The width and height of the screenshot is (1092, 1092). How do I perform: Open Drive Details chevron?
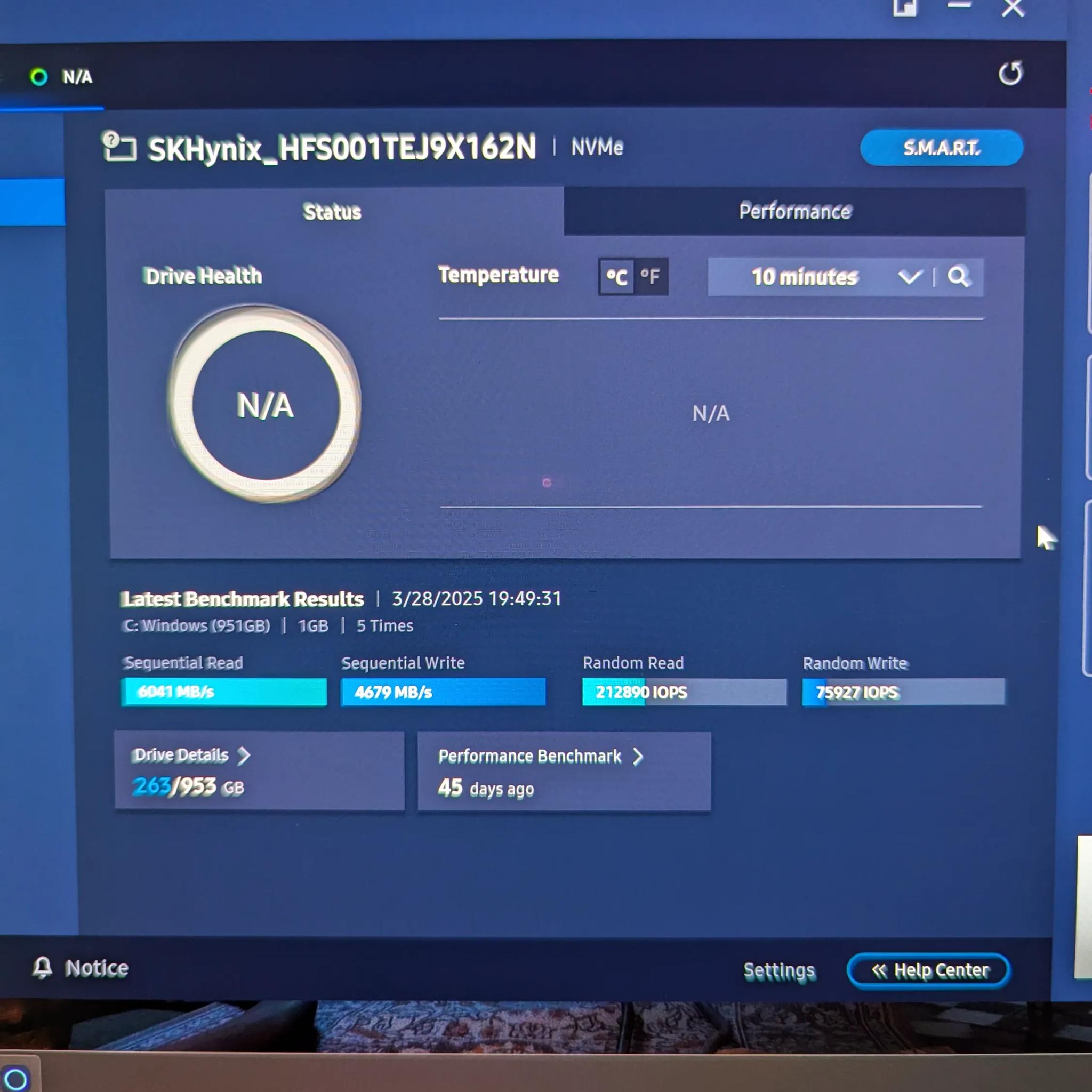tap(244, 756)
